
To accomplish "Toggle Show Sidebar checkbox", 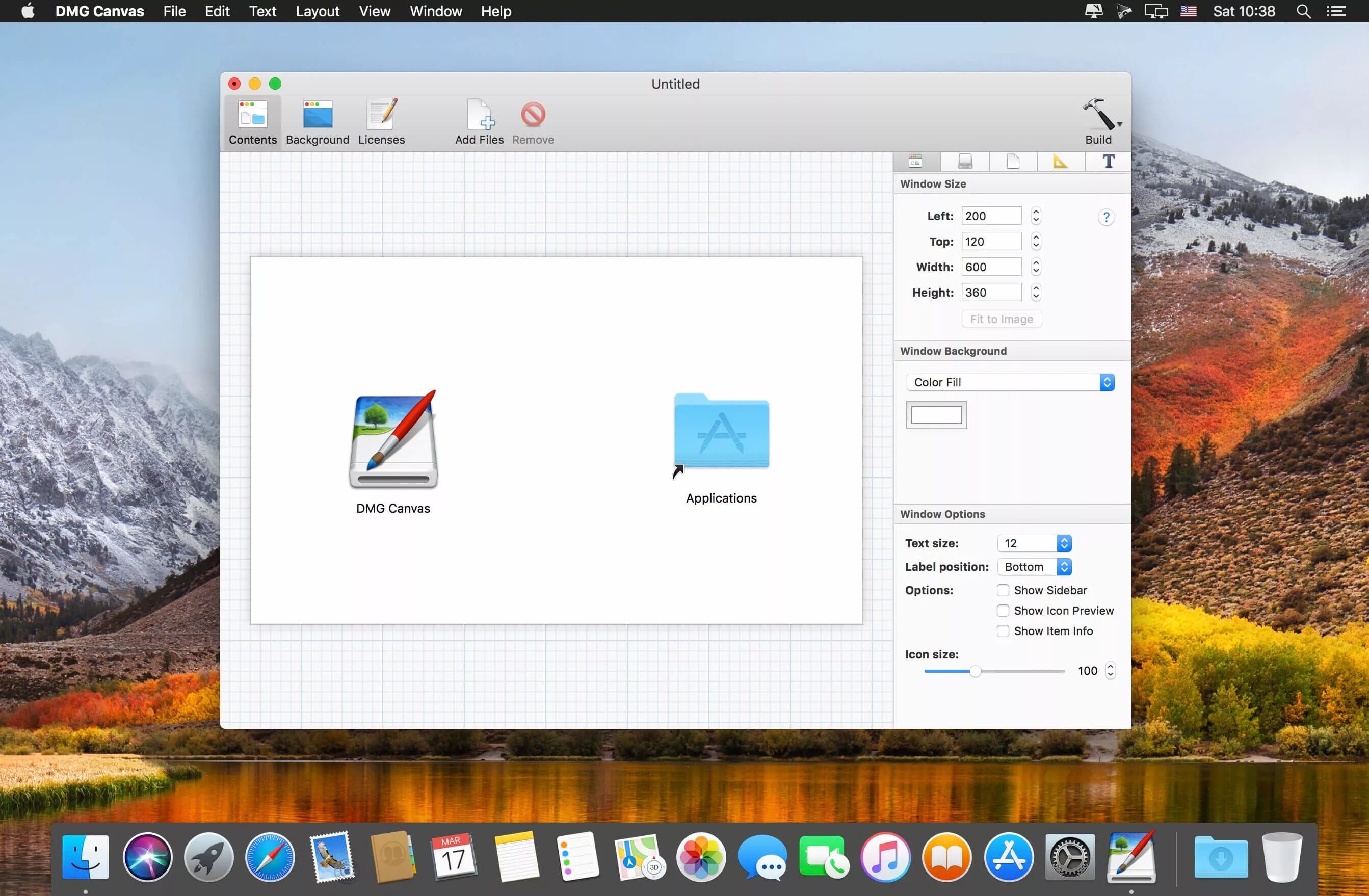I will (1003, 589).
